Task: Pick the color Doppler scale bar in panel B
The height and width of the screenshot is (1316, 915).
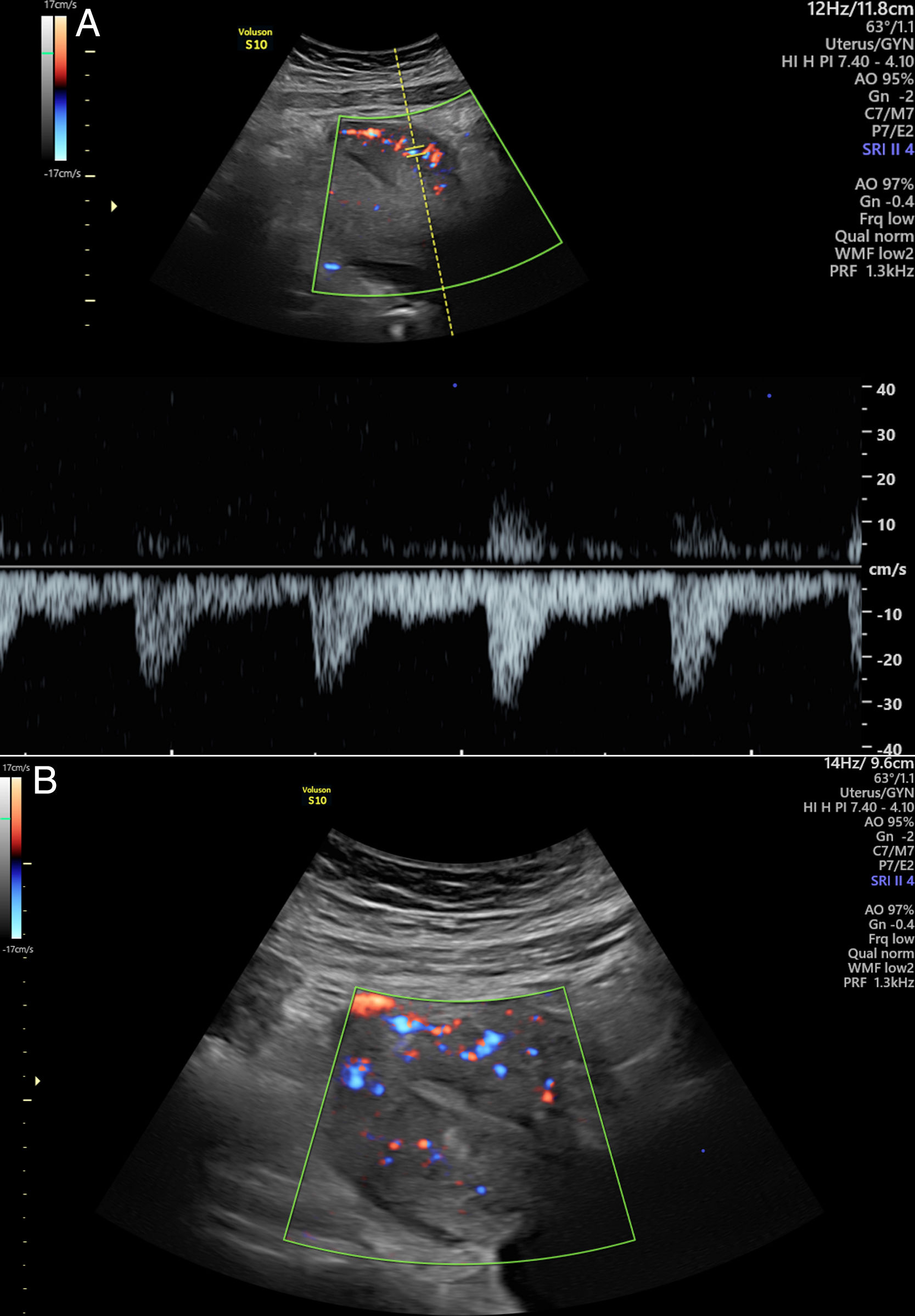Action: (16, 858)
